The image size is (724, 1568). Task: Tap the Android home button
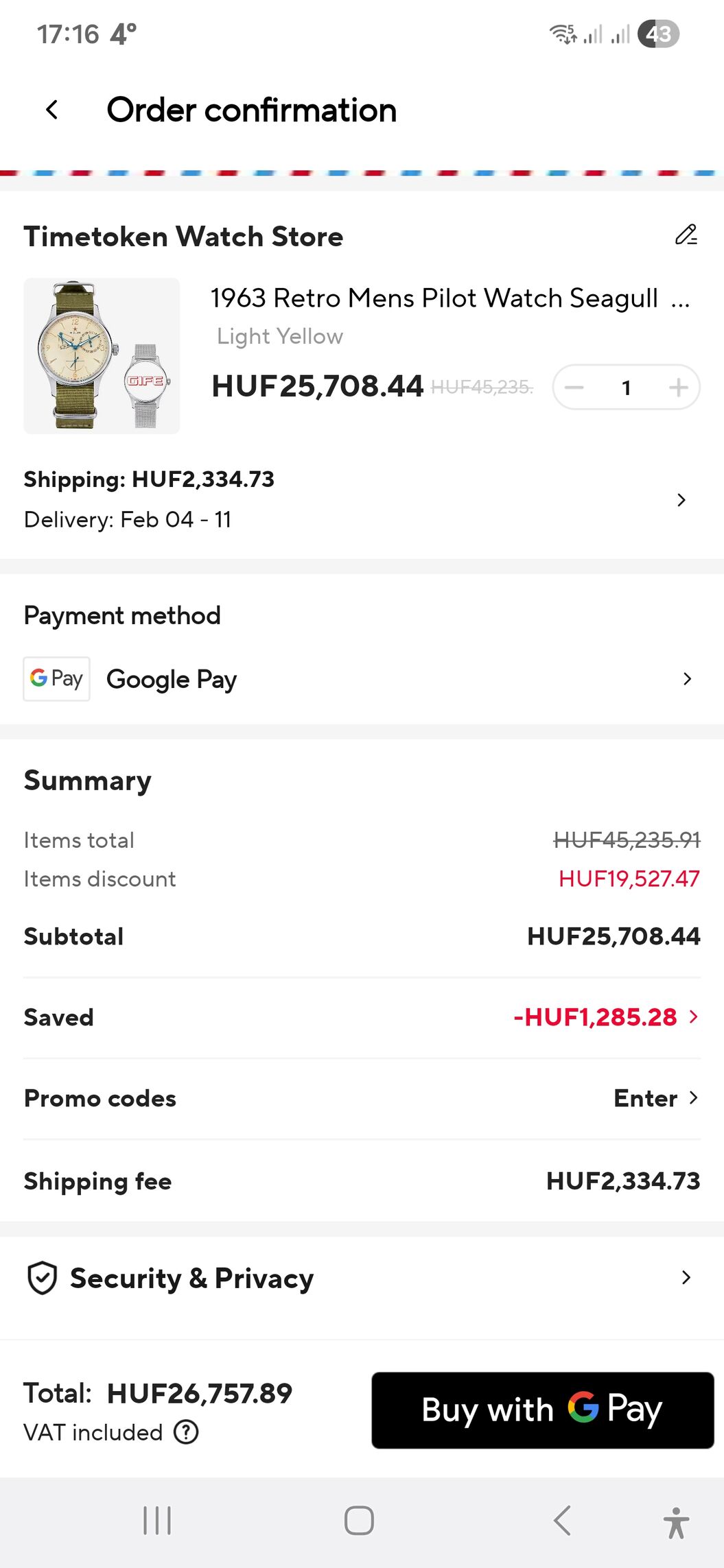359,1521
